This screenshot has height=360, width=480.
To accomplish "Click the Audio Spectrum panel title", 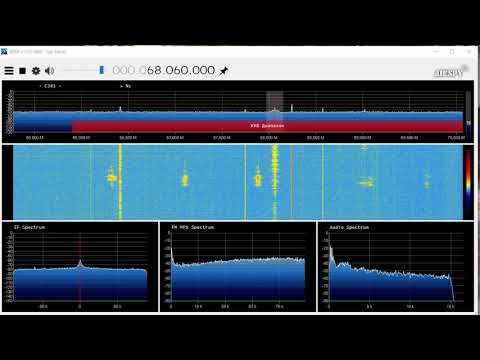I will [349, 227].
